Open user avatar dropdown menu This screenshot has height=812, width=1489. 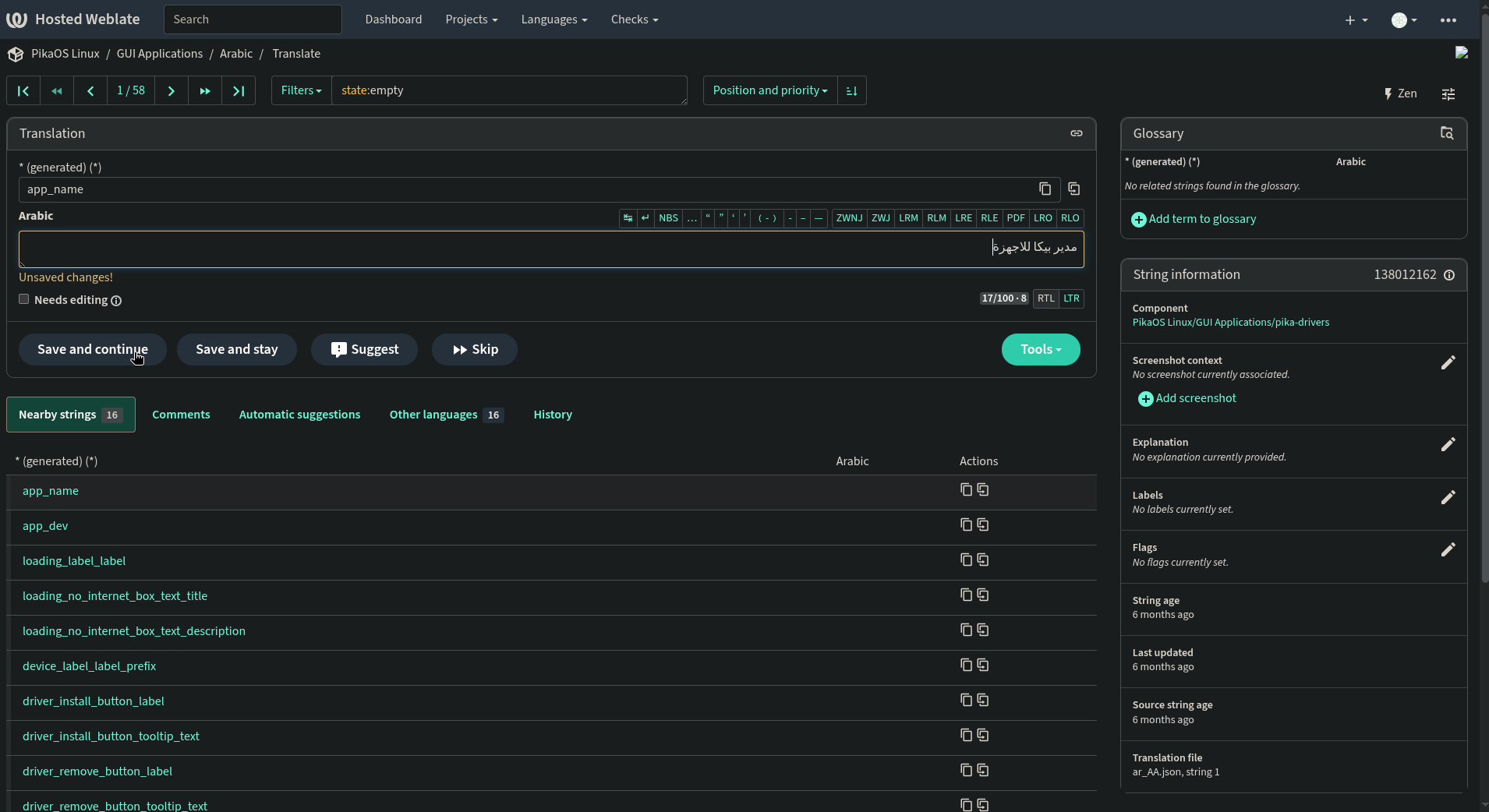(1404, 19)
